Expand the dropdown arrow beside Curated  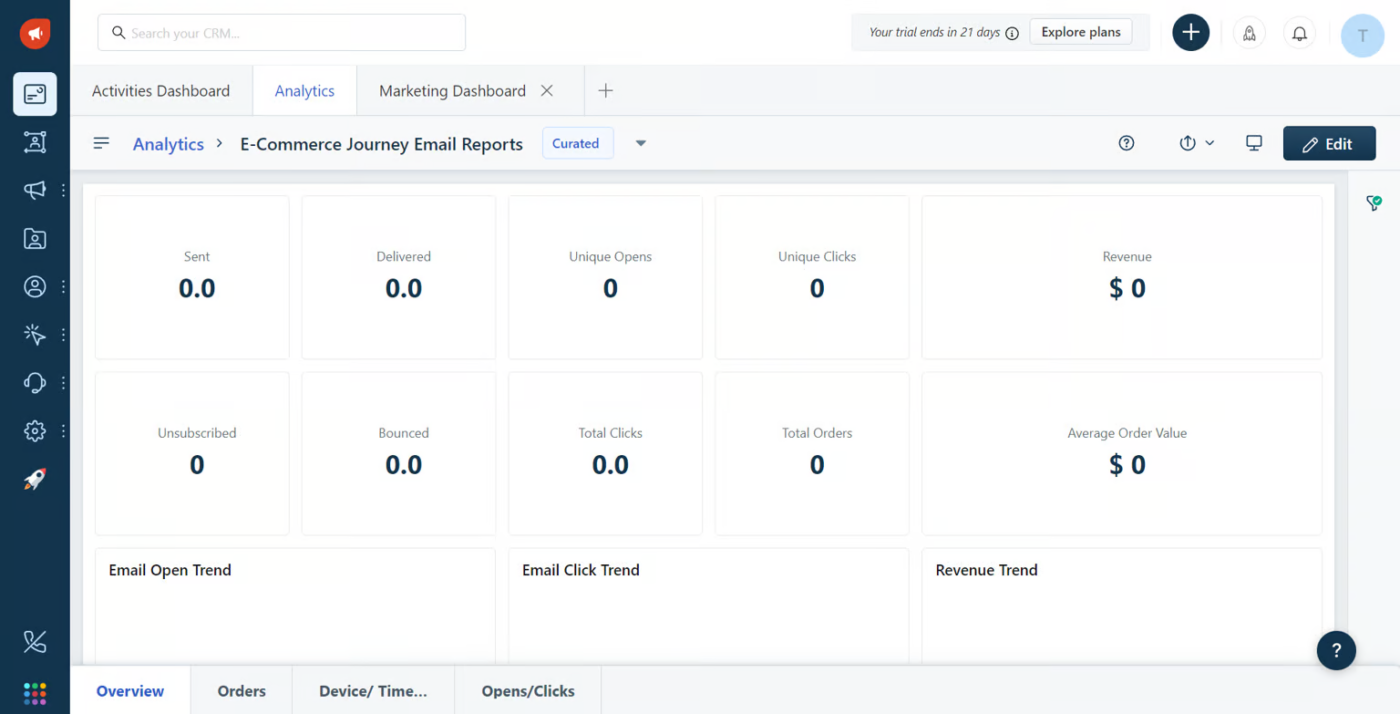coord(641,143)
